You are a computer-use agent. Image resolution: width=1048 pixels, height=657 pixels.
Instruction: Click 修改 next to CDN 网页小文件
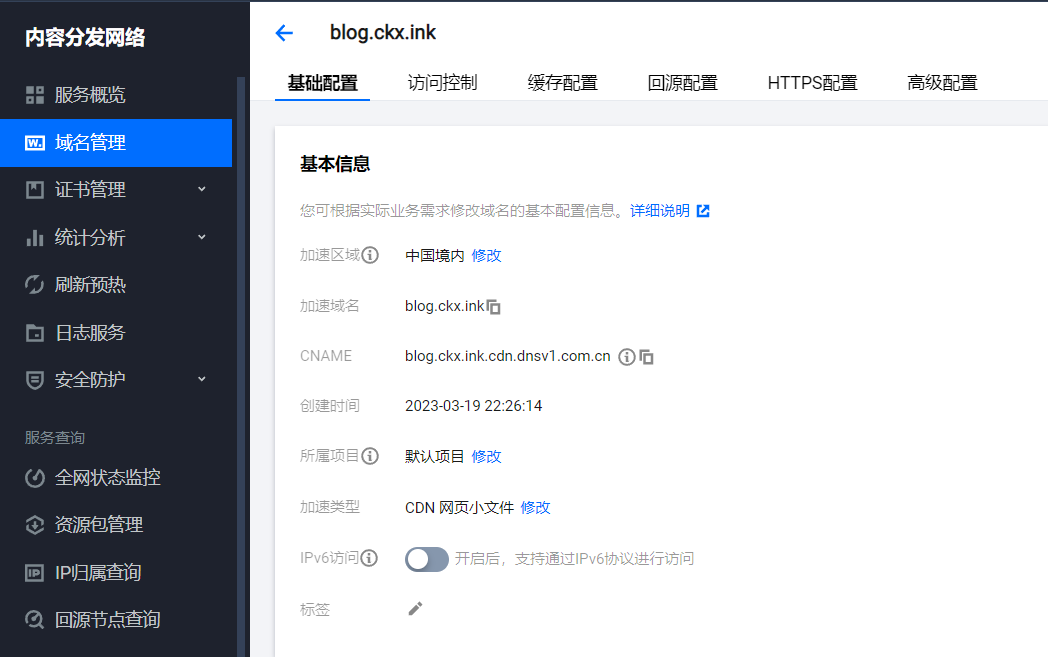tap(535, 507)
